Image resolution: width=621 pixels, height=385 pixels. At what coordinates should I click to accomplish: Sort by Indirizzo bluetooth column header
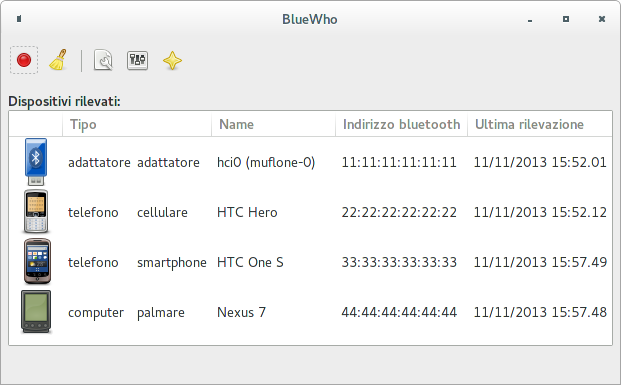[401, 124]
